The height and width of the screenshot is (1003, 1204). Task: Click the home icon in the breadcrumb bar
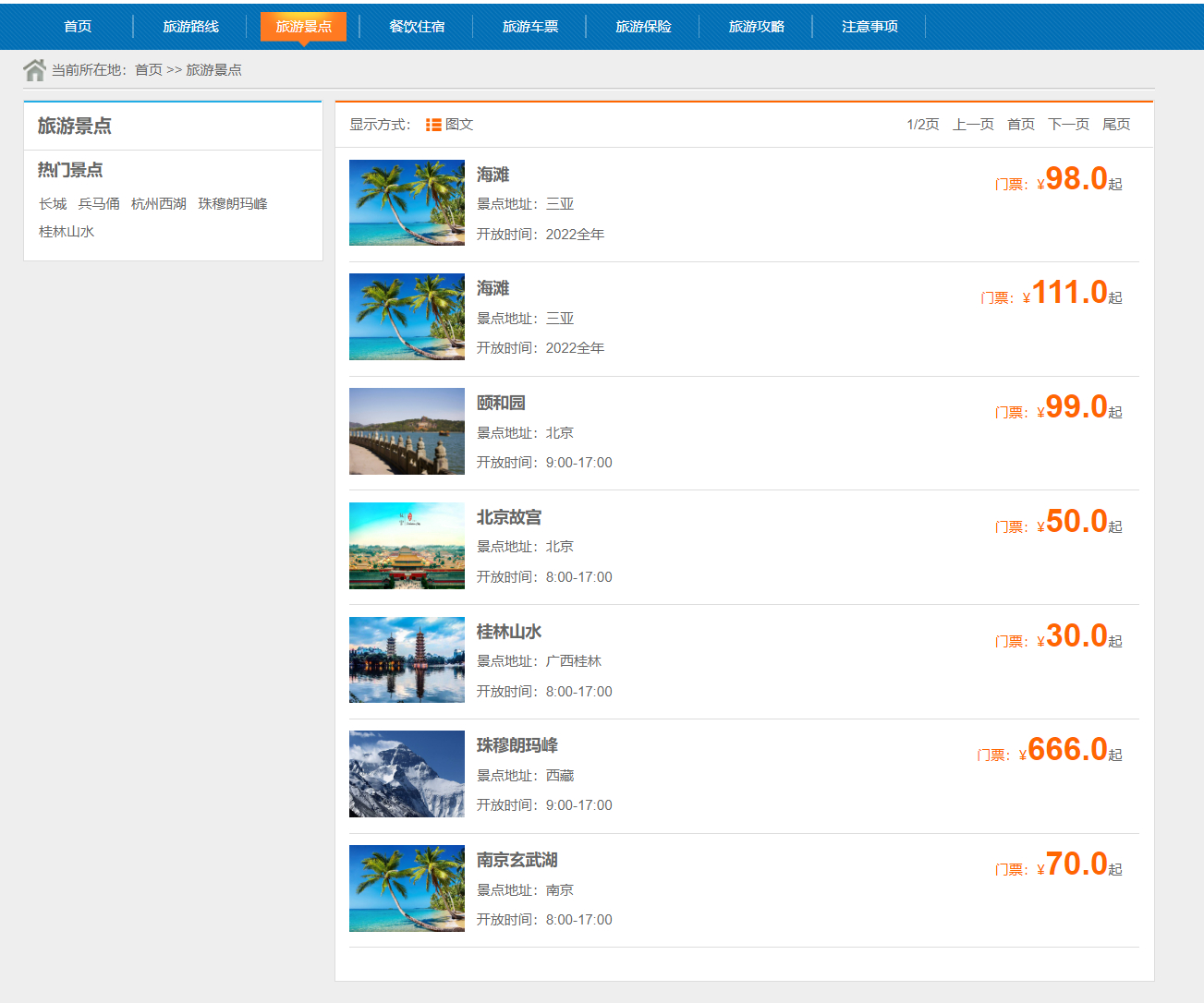(35, 68)
